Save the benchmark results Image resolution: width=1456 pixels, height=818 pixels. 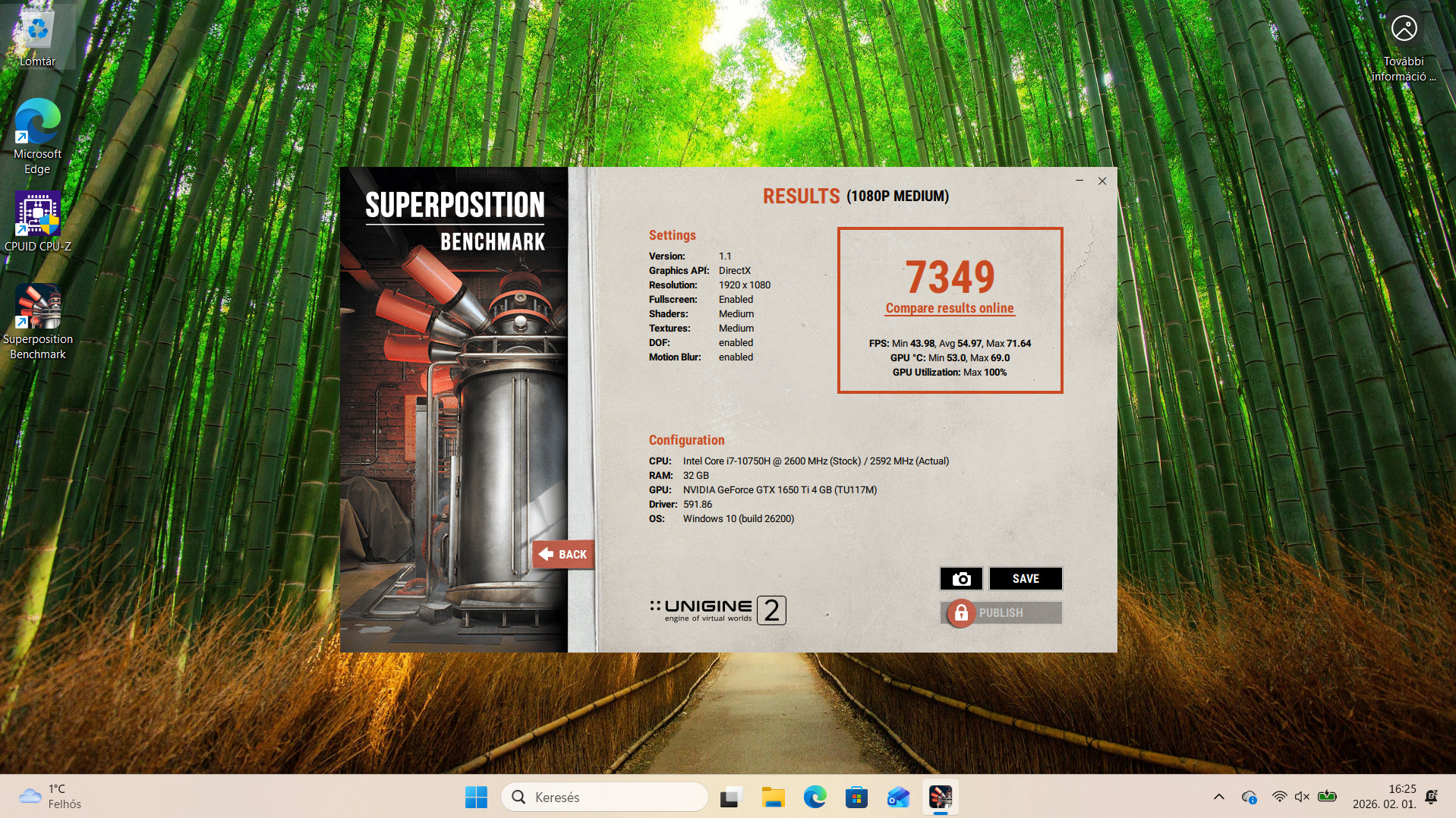click(x=1026, y=579)
